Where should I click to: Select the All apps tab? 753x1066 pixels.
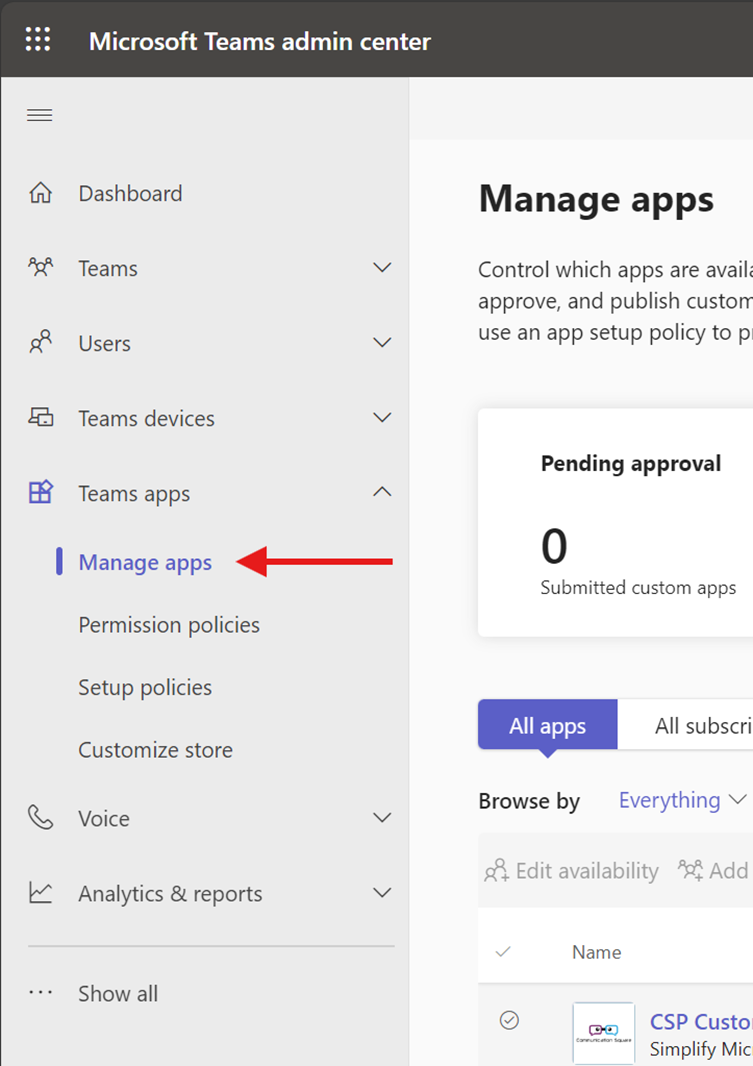548,725
